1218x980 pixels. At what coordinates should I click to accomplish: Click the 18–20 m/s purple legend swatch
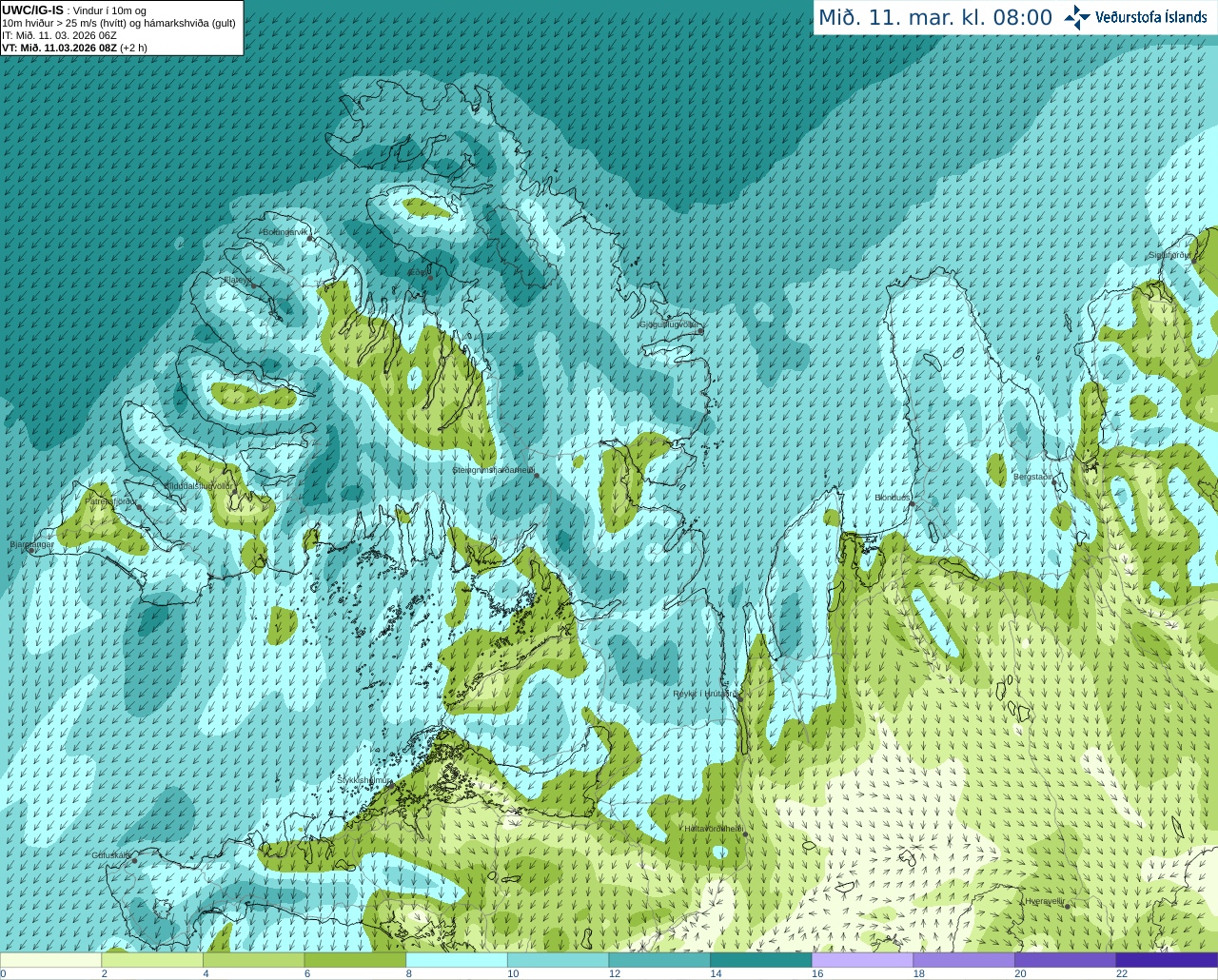click(963, 960)
